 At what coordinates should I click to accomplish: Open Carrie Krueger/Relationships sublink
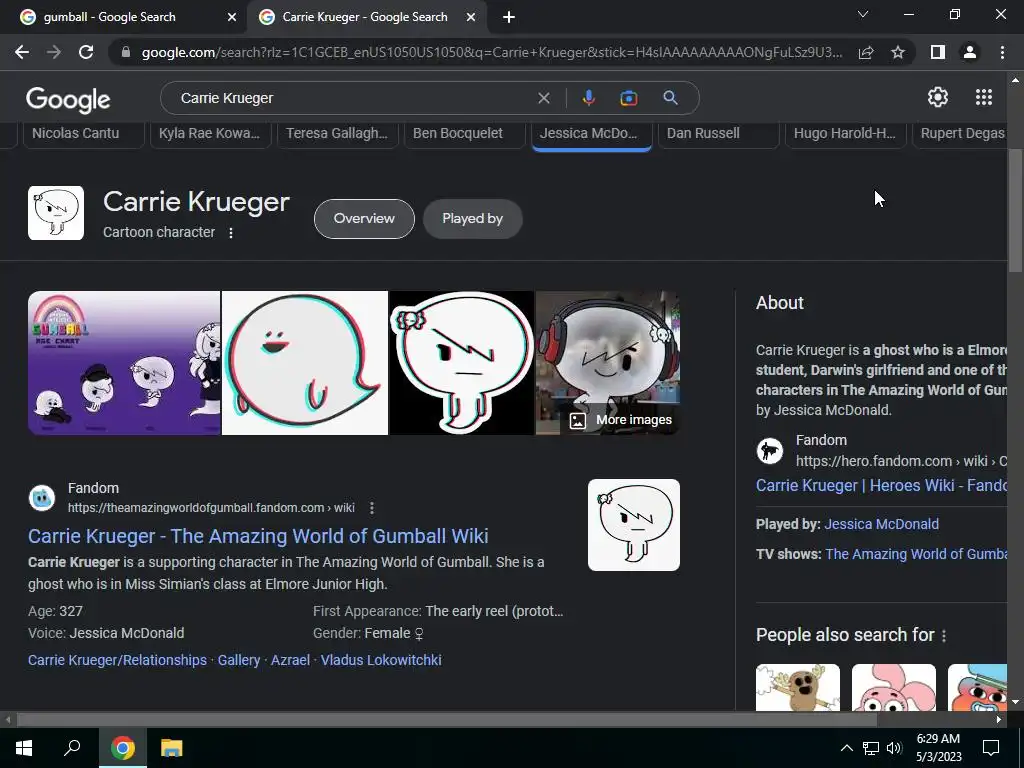coord(118,660)
